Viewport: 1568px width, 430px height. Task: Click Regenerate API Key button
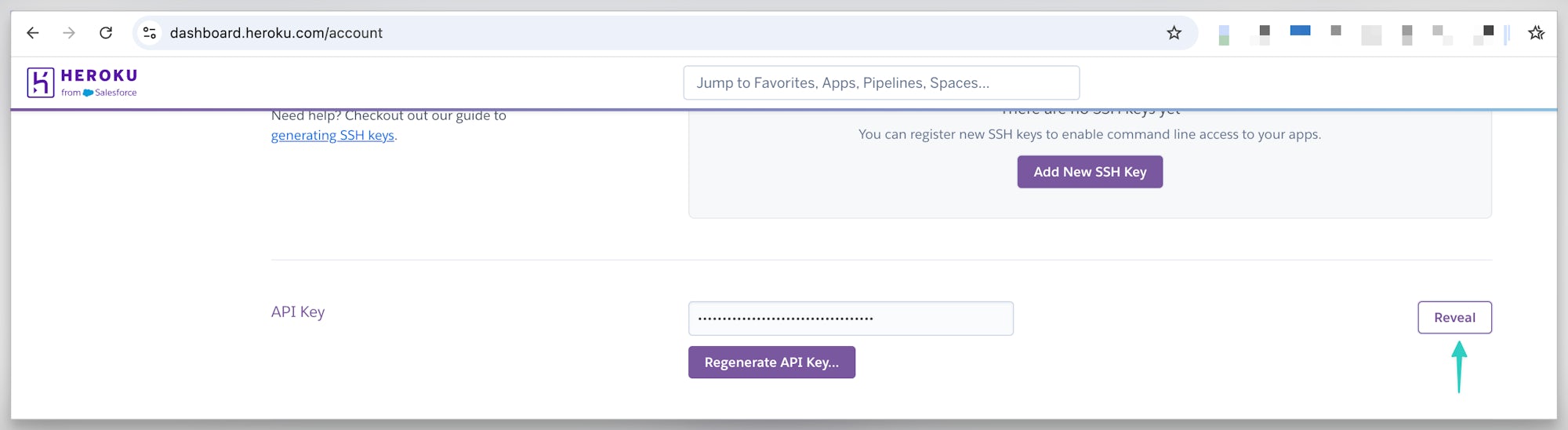click(771, 363)
